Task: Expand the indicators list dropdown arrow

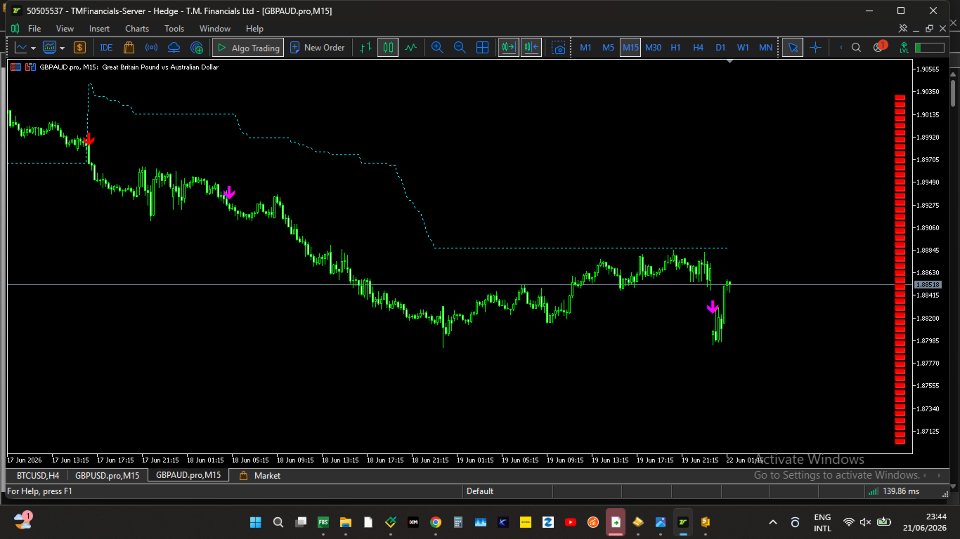Action: point(62,48)
